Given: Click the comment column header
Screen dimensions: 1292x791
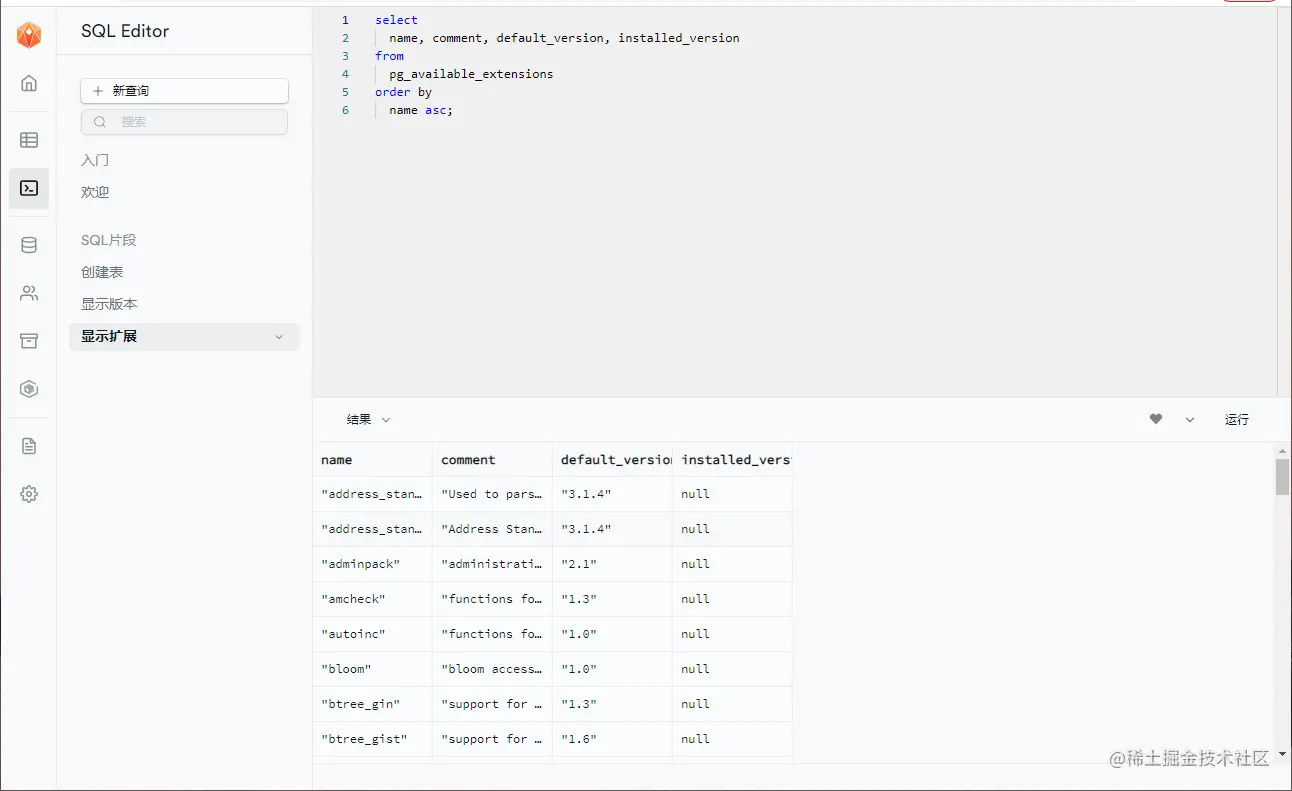Looking at the screenshot, I should point(492,460).
